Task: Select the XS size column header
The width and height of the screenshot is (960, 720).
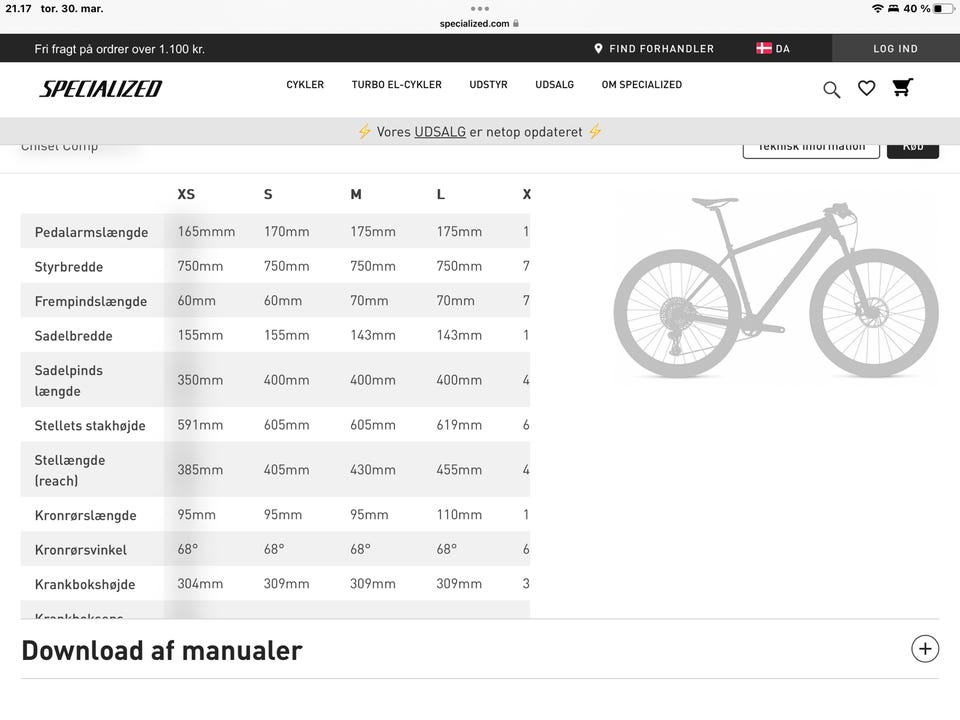Action: [x=186, y=194]
